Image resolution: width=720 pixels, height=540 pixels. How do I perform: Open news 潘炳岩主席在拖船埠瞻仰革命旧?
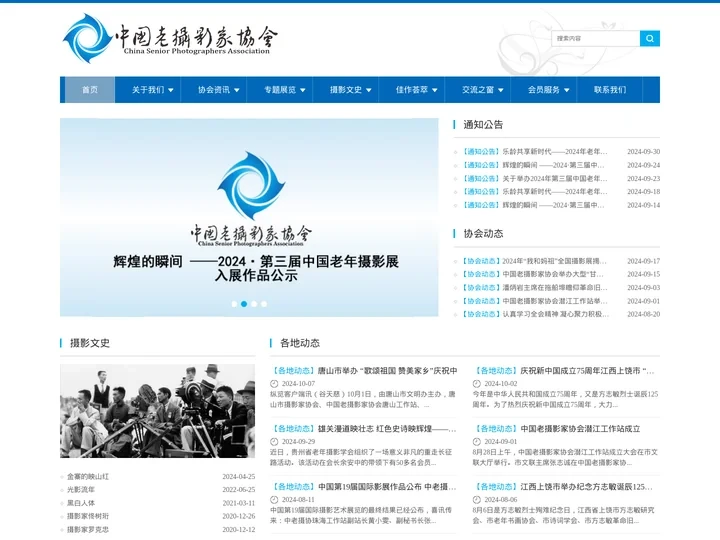click(x=555, y=287)
